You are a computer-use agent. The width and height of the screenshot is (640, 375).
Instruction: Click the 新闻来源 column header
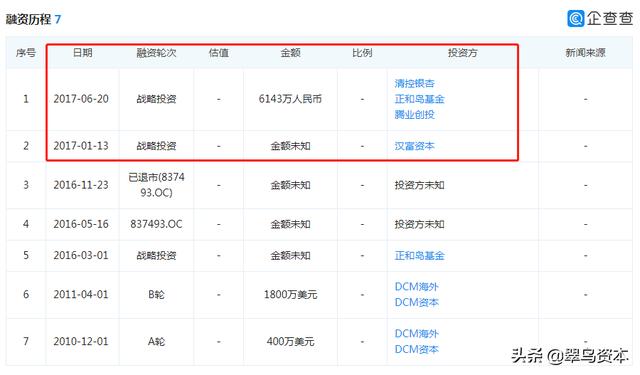585,53
